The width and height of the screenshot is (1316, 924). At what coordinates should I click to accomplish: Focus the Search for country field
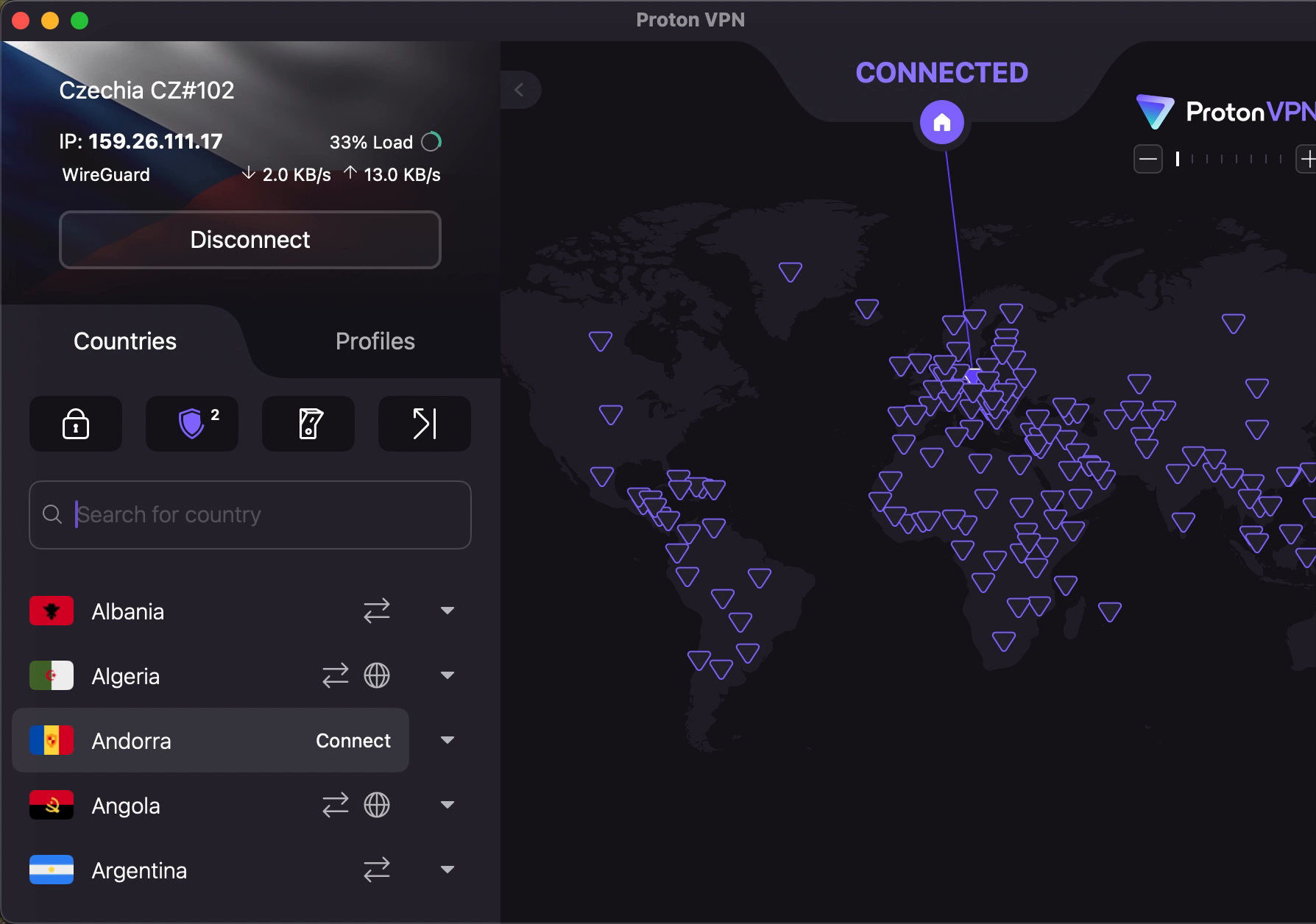(x=250, y=515)
